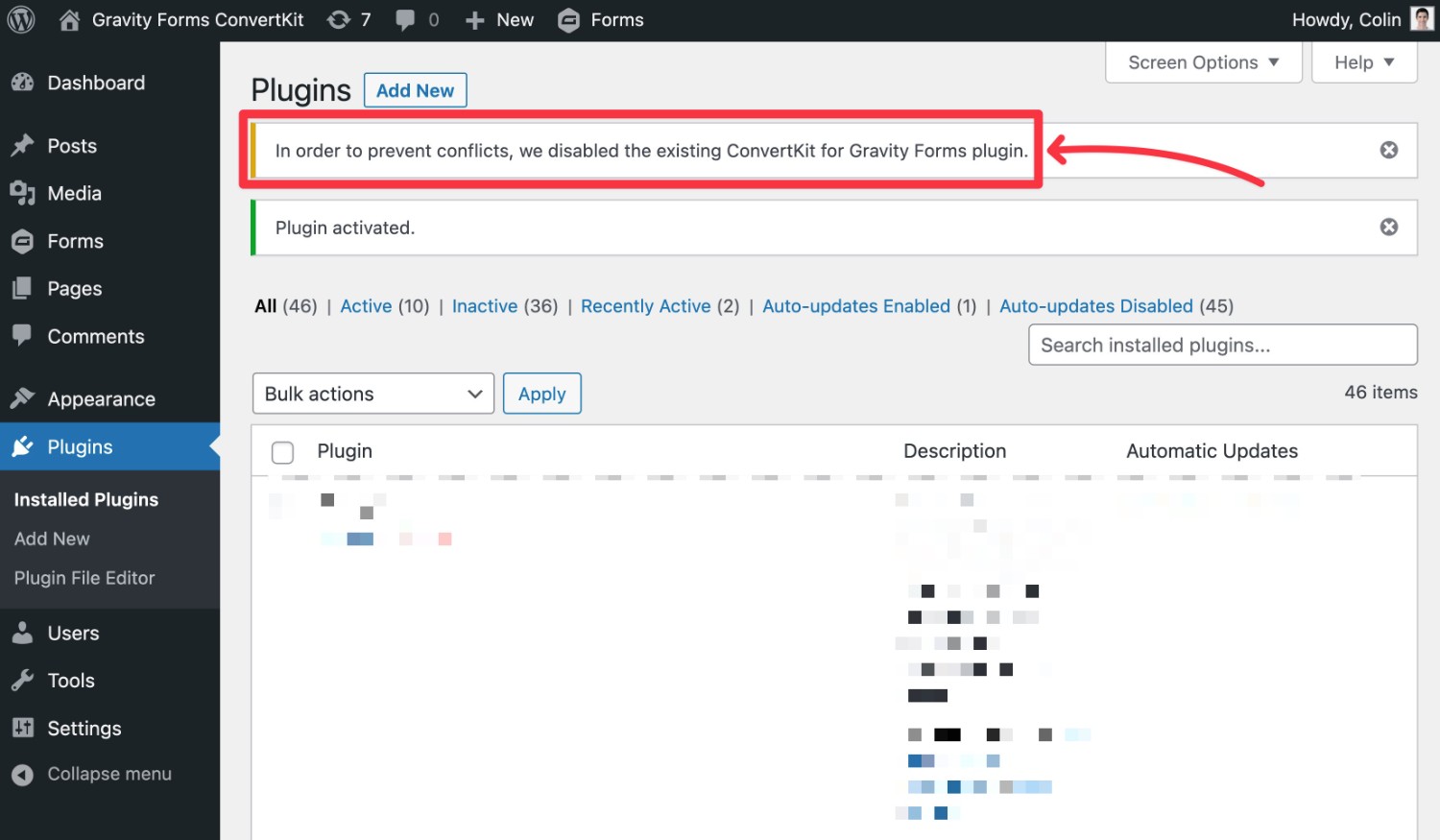Click the Tools wrench icon
Screen dimensions: 1440x840
23,681
